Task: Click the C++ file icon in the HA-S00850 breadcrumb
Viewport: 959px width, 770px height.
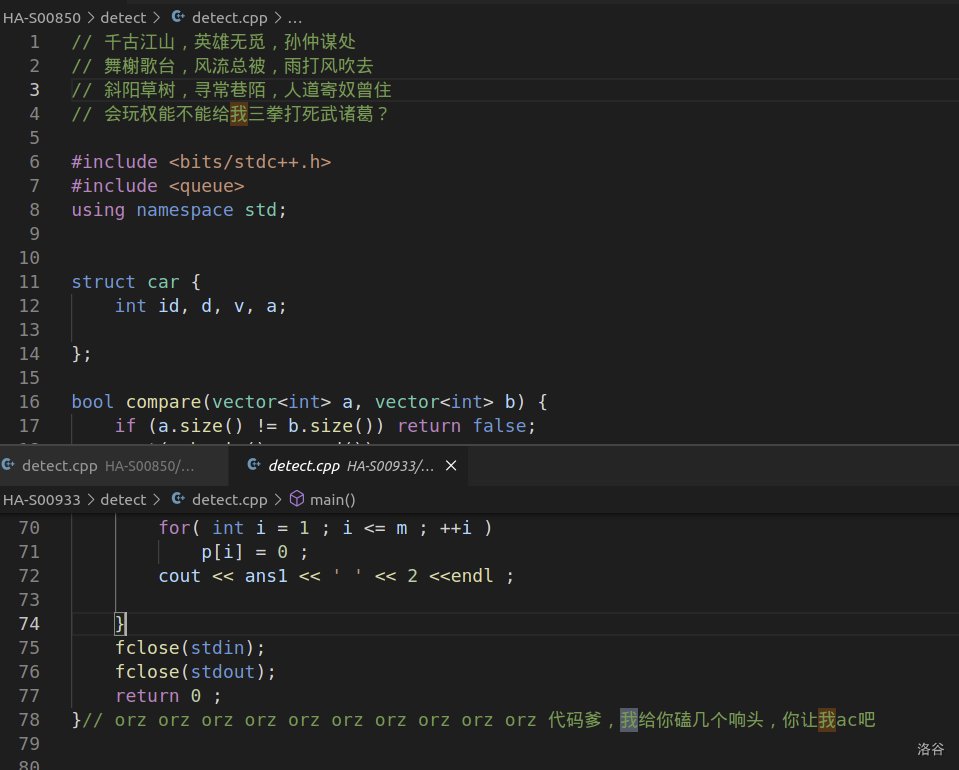Action: pos(178,17)
